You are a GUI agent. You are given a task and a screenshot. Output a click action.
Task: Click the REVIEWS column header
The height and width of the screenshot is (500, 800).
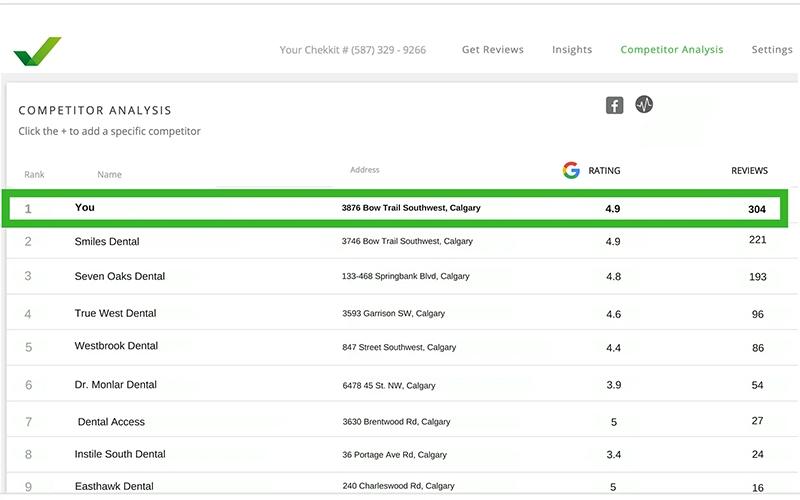(x=749, y=170)
